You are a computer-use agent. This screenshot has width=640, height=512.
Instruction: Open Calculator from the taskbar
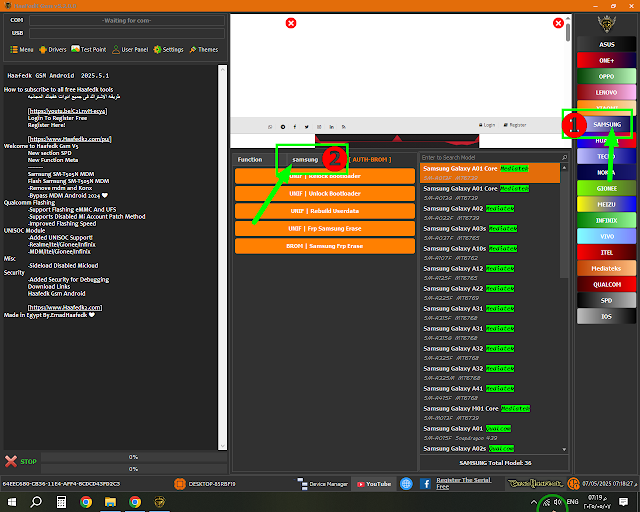(x=61, y=502)
